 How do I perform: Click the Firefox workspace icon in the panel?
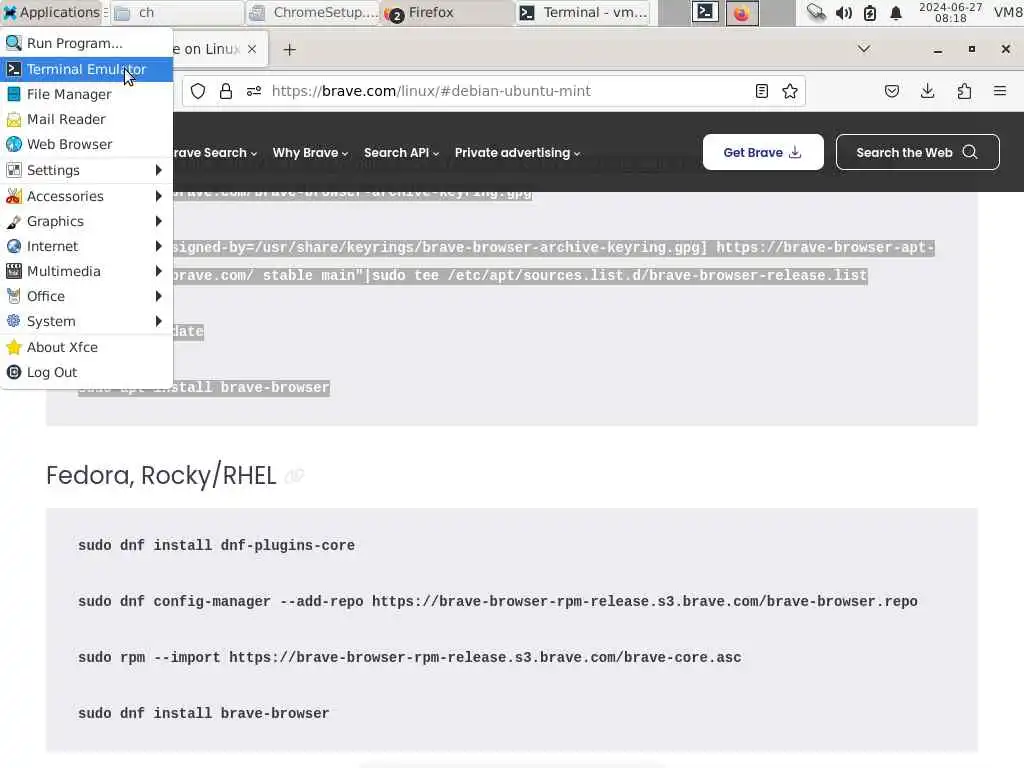tap(742, 13)
